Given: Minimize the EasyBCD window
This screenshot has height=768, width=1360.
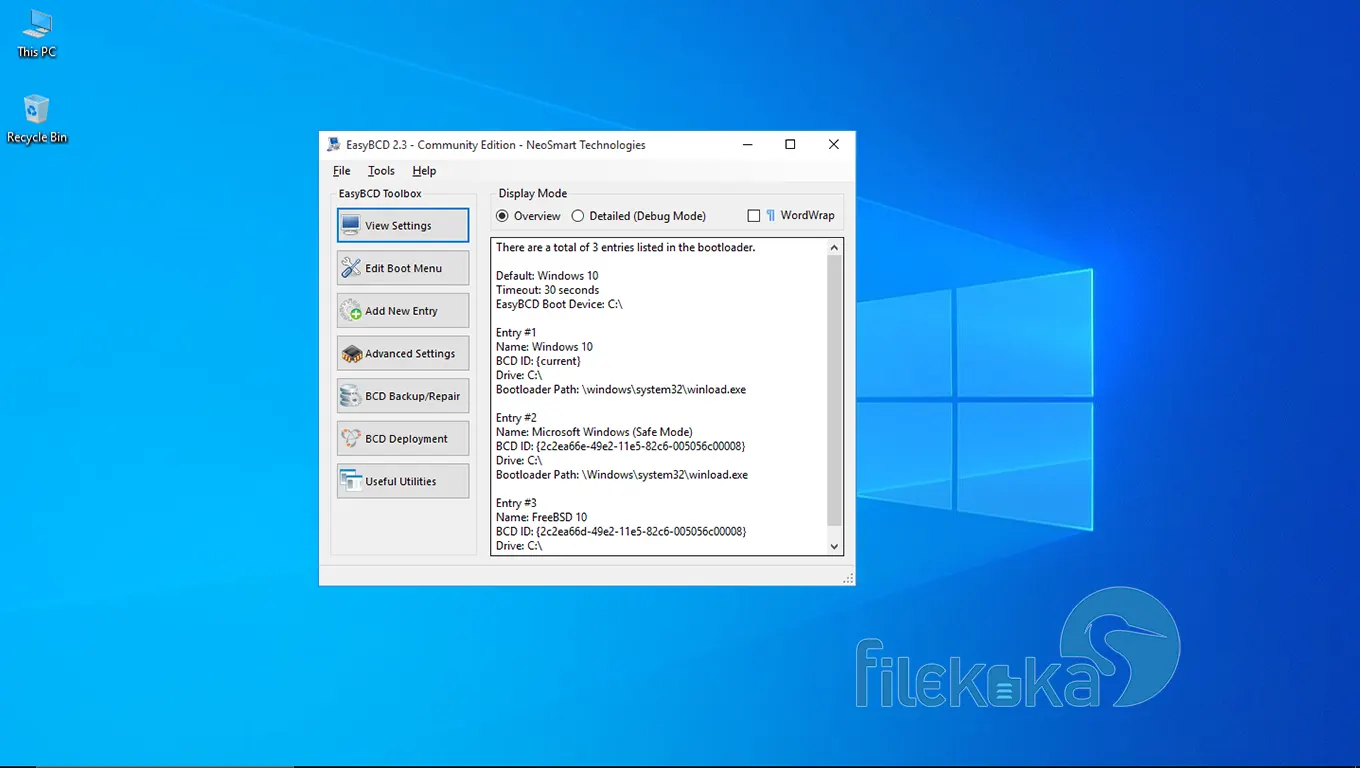Looking at the screenshot, I should point(747,144).
